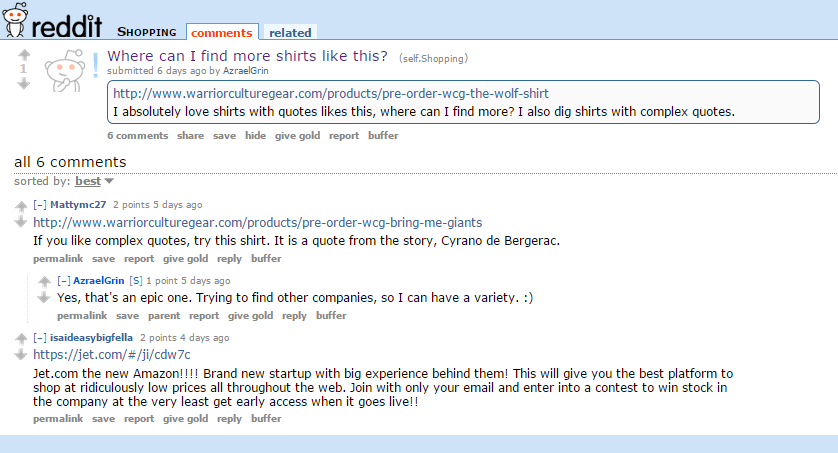The width and height of the screenshot is (838, 453).
Task: Downvote isaideasybigfella's comment
Action: 20,354
